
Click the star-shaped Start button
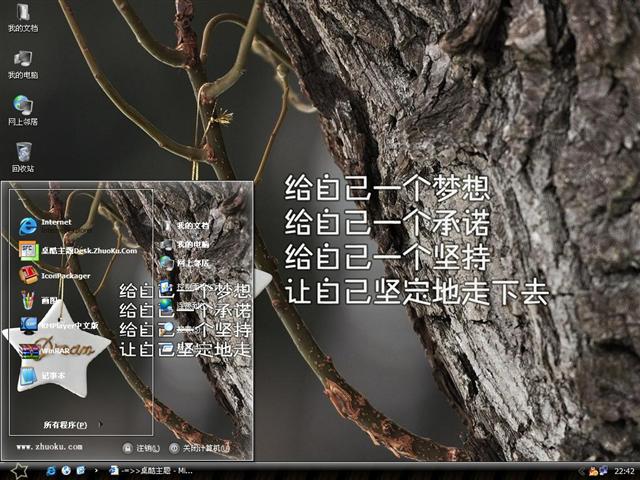[x=19, y=471]
